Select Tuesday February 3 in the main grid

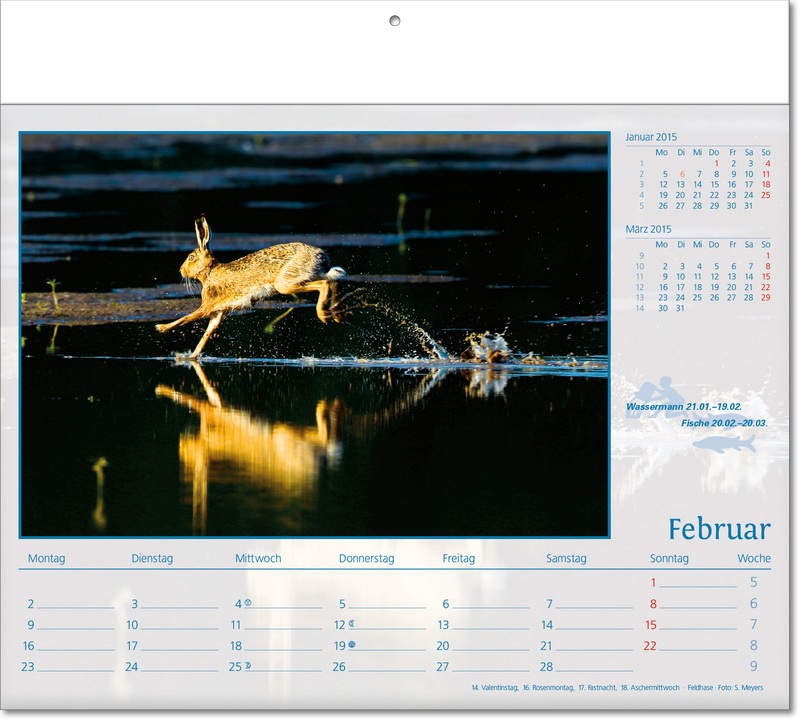(135, 604)
